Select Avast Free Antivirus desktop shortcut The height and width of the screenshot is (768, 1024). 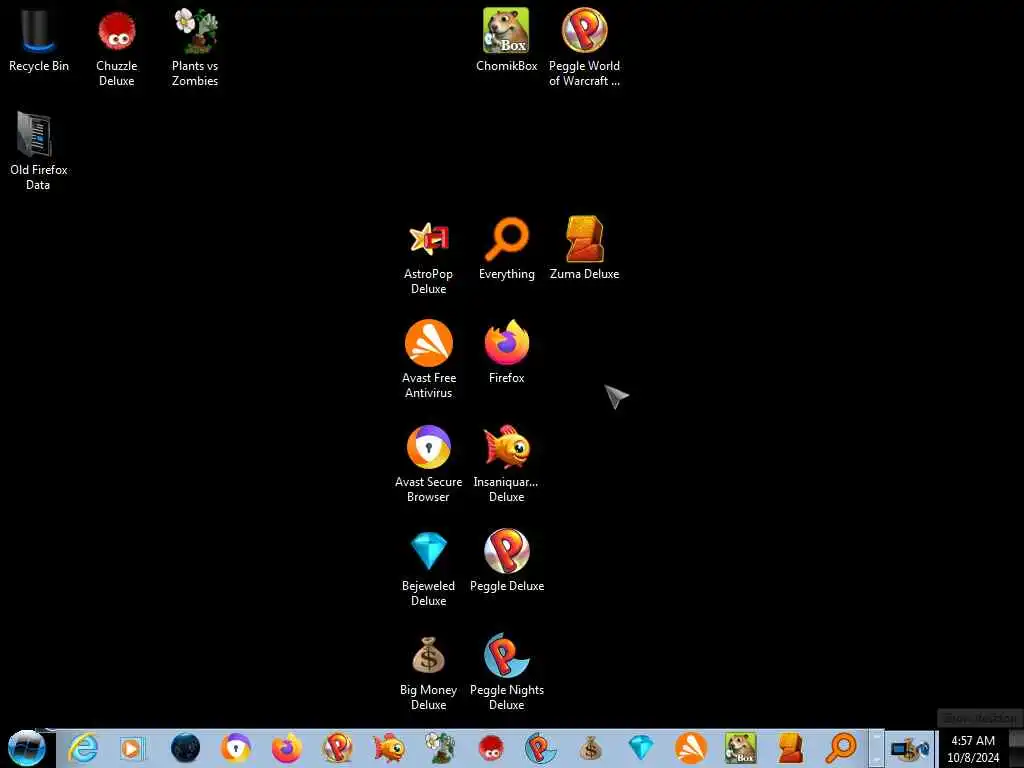[x=428, y=359]
